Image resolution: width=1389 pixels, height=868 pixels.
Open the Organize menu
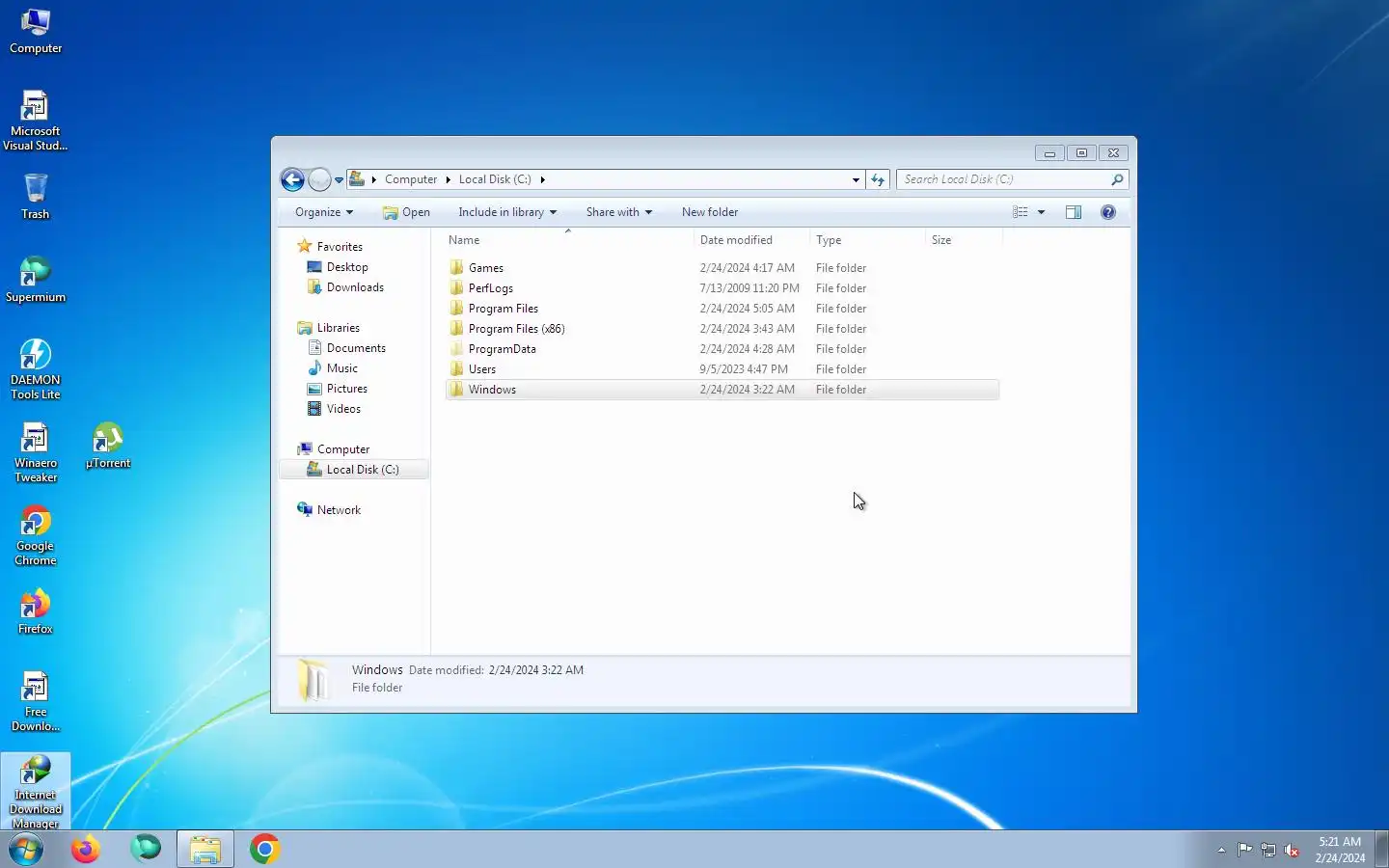pos(324,212)
